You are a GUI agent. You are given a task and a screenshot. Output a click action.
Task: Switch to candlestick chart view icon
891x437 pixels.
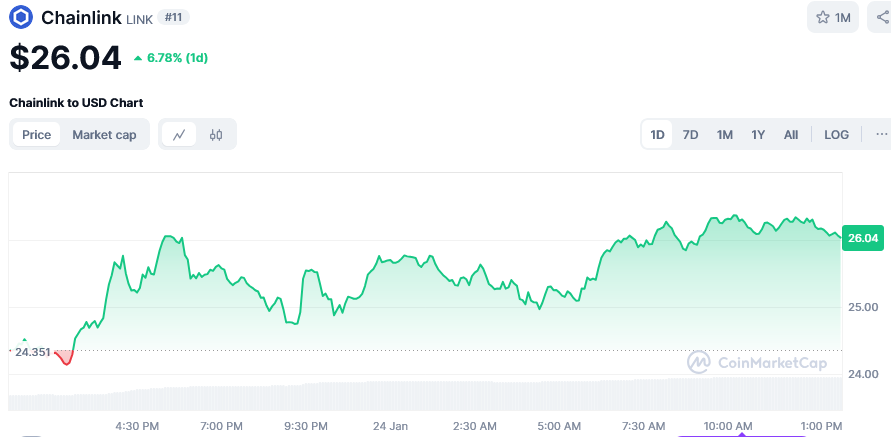(x=216, y=135)
